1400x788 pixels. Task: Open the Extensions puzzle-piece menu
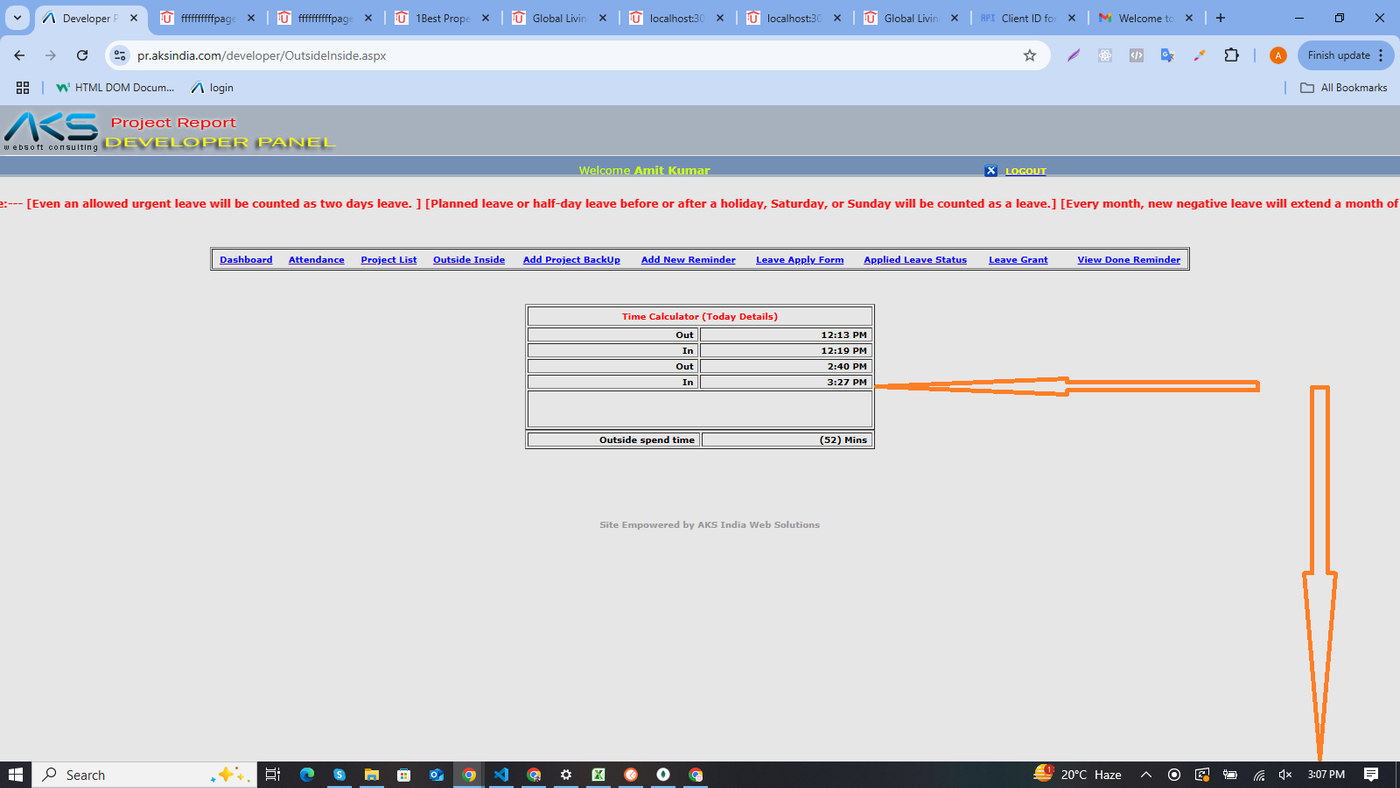coord(1231,56)
